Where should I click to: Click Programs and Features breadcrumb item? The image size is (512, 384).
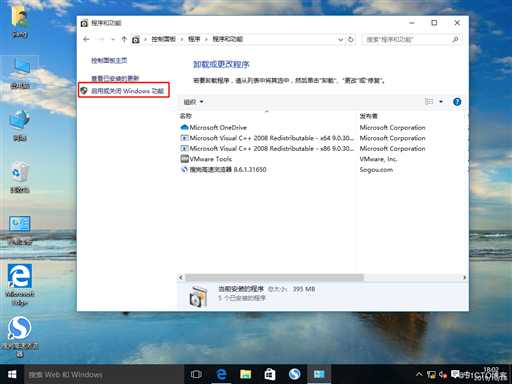tap(228, 39)
